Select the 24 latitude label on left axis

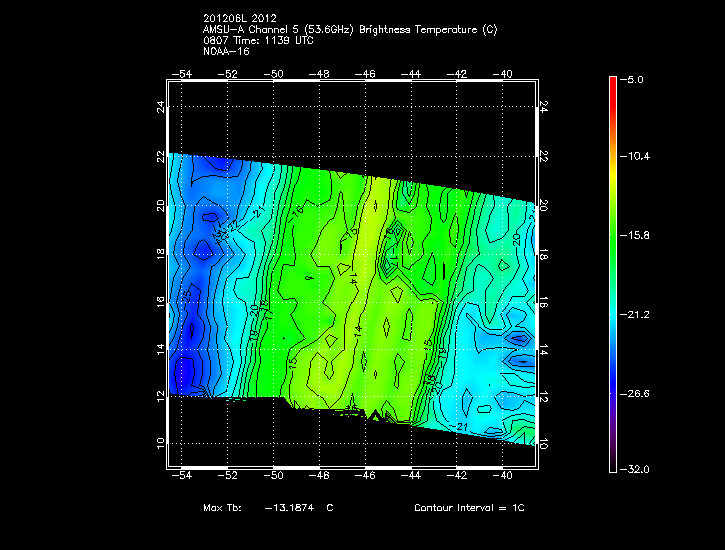pyautogui.click(x=160, y=106)
